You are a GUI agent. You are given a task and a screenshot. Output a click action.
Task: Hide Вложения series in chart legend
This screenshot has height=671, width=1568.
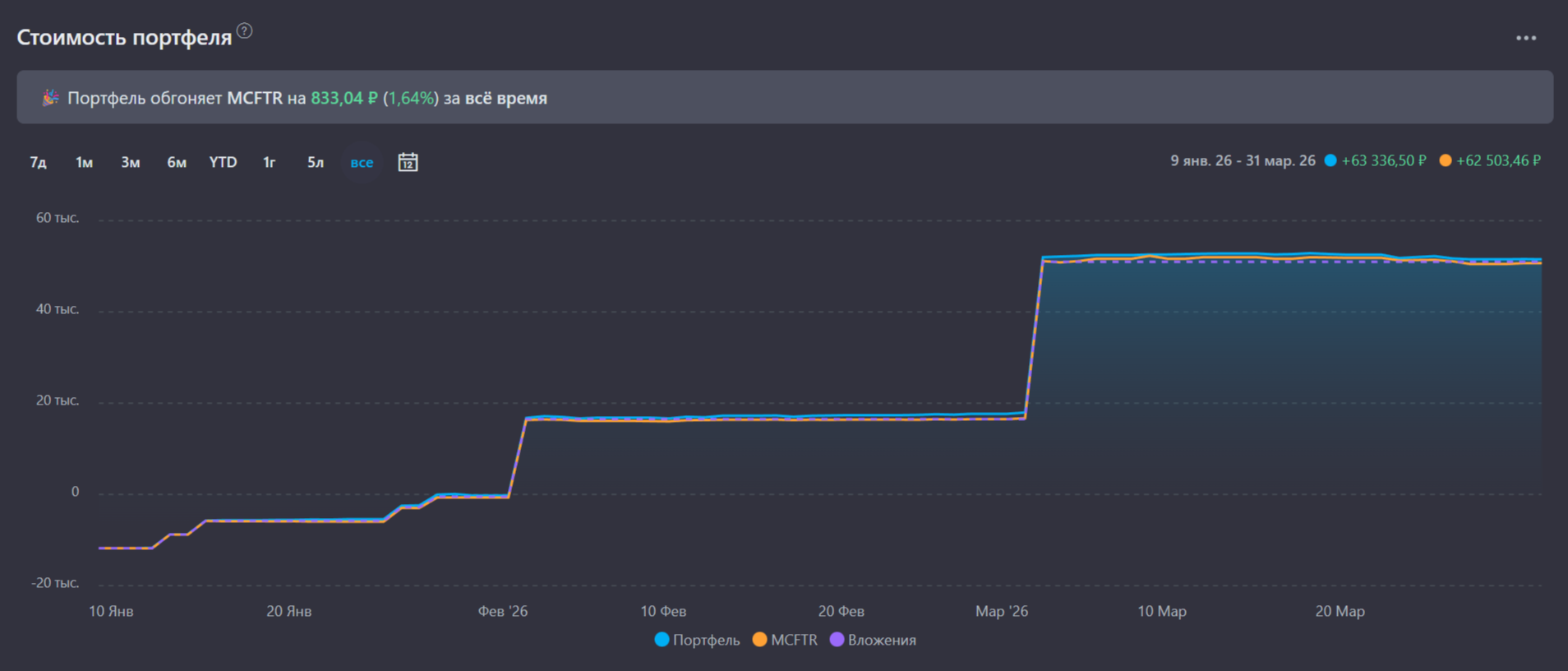(873, 640)
